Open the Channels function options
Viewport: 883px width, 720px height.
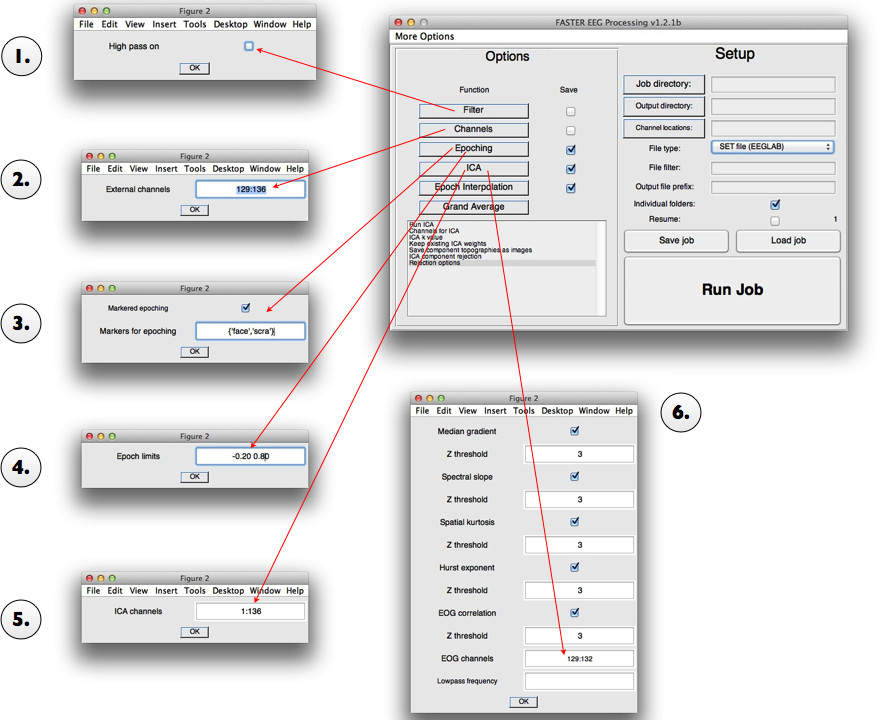pos(474,129)
